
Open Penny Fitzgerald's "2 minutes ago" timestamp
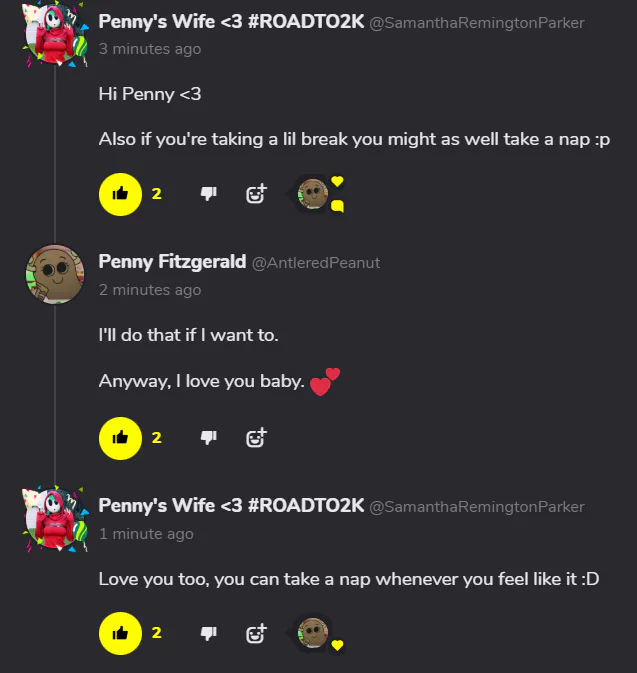tap(150, 290)
